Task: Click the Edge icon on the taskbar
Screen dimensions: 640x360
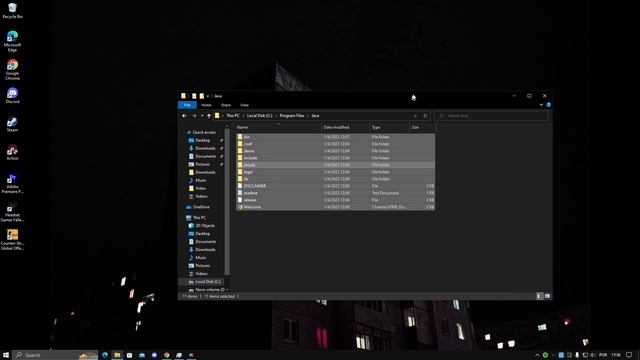Action: (x=105, y=355)
